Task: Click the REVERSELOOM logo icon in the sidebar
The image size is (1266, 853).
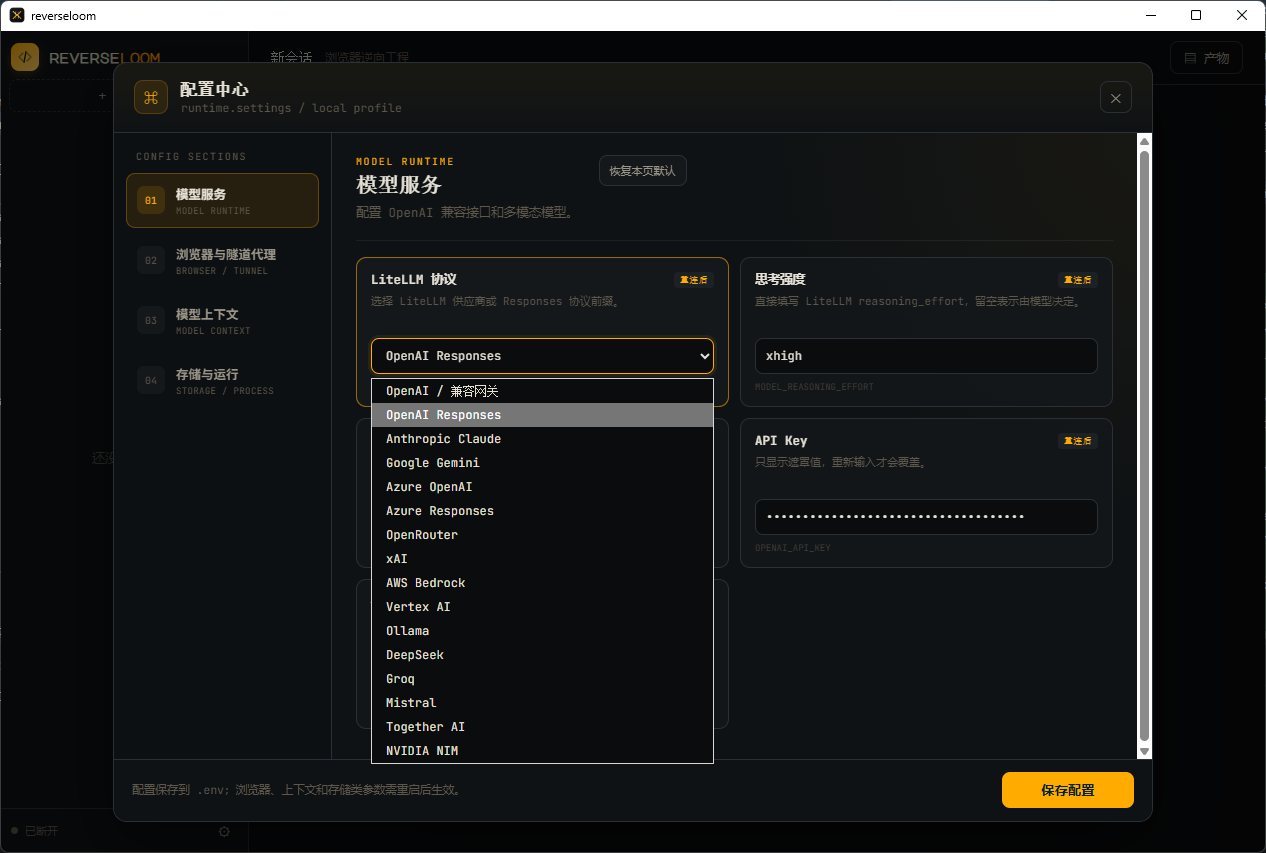Action: (x=25, y=57)
